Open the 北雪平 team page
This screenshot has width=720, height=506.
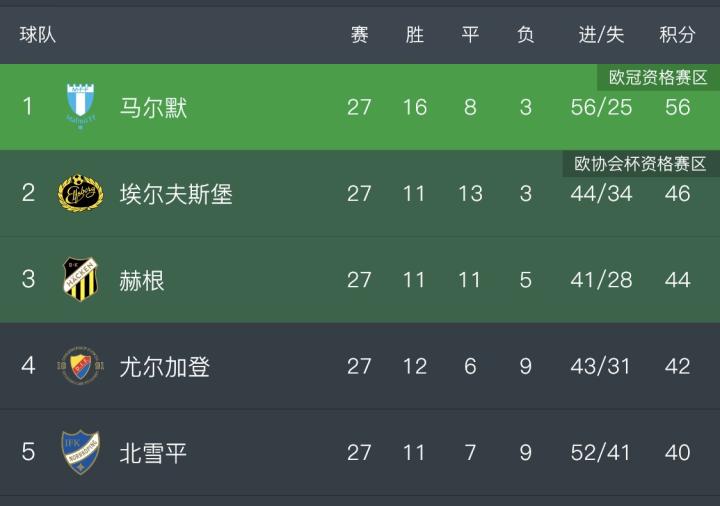153,452
